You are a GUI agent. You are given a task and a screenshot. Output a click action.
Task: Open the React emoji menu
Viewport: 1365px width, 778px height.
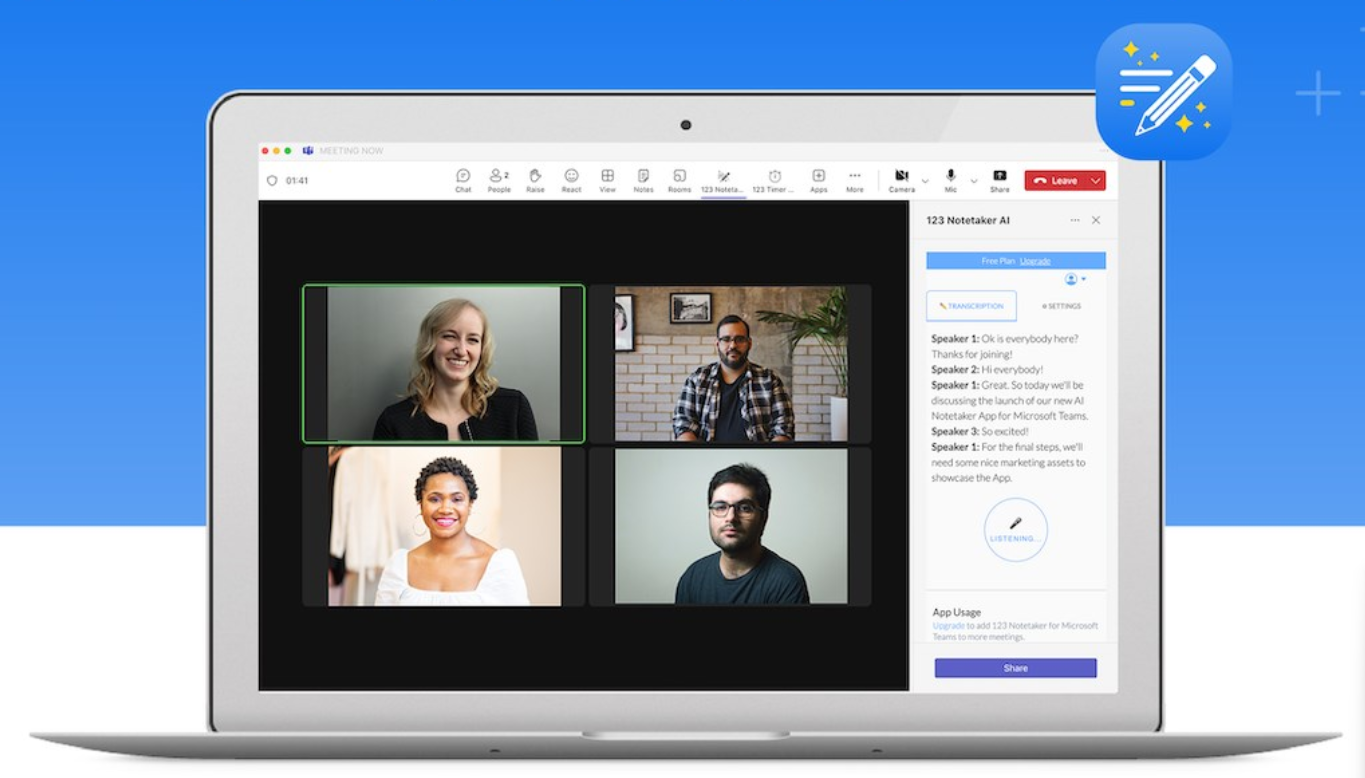[x=571, y=180]
